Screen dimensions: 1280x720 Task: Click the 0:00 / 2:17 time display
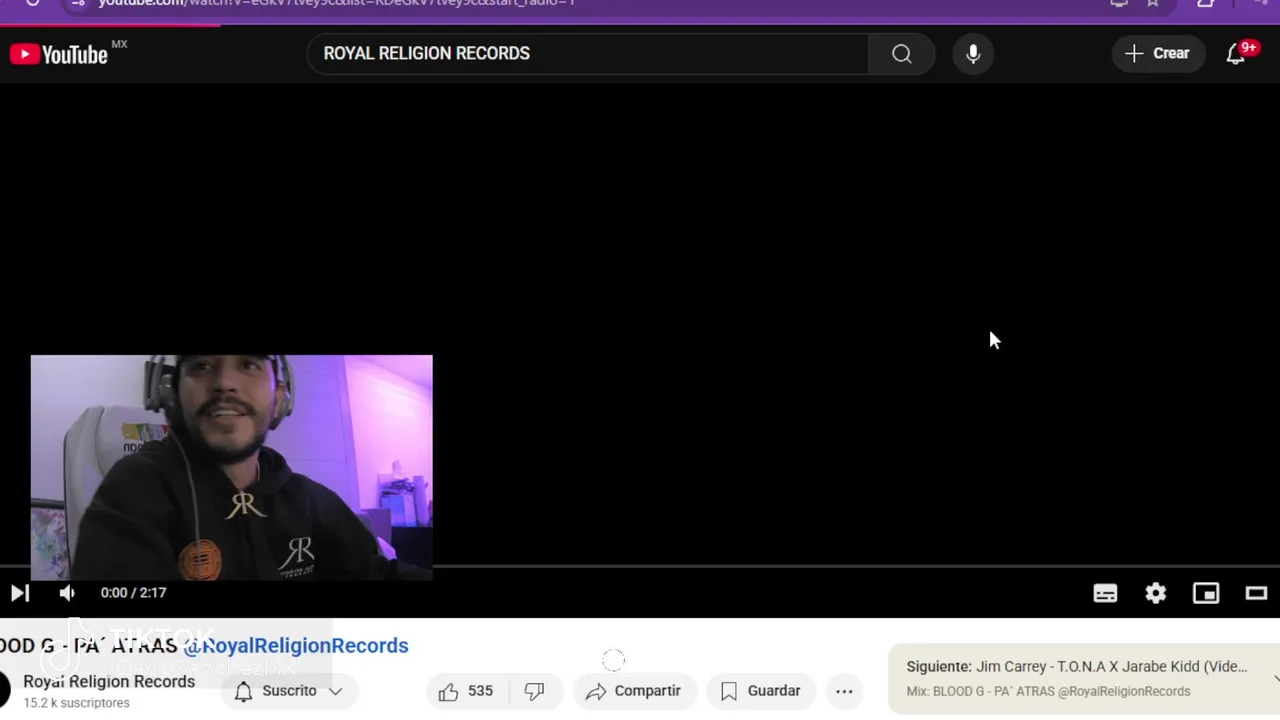pos(133,593)
